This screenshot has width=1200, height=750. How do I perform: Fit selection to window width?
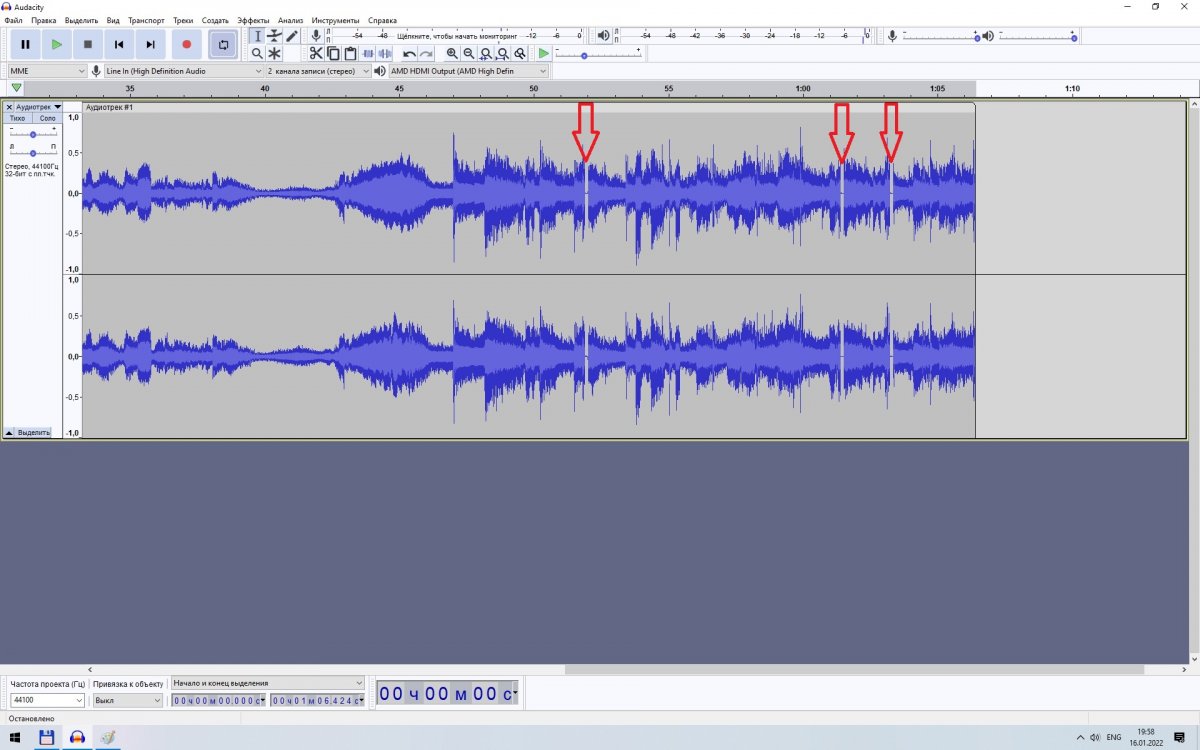click(x=486, y=53)
